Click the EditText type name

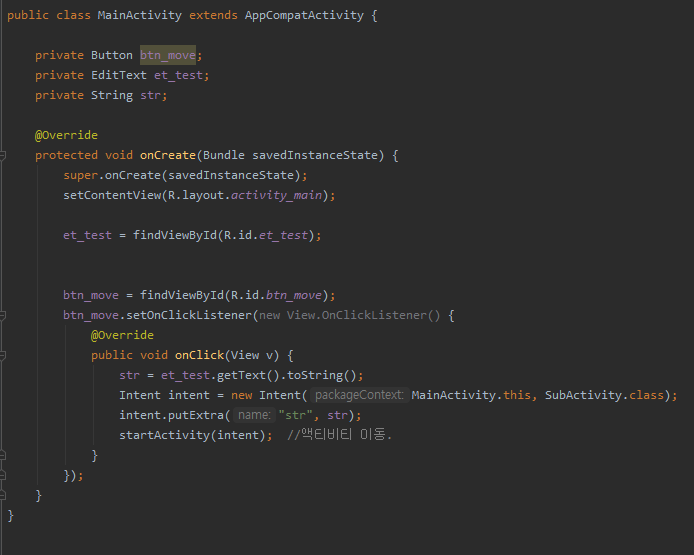[119, 75]
